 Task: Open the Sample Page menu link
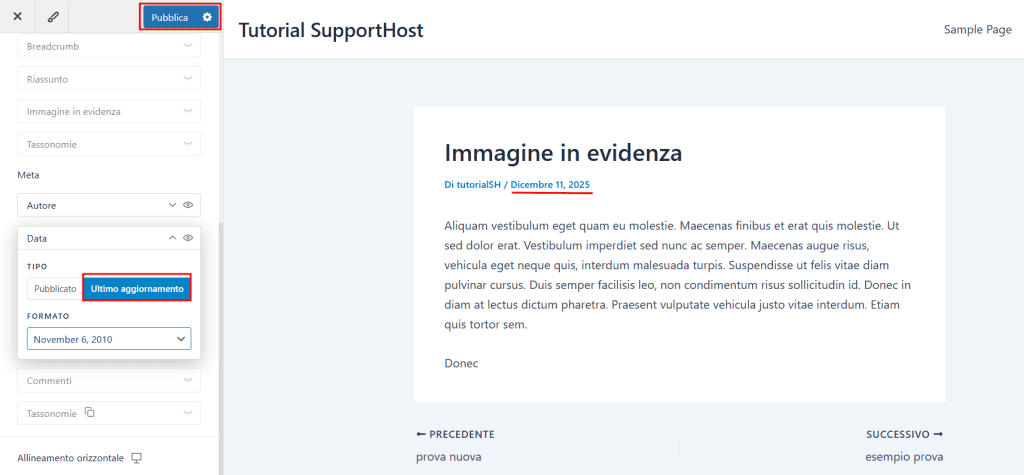(x=977, y=30)
